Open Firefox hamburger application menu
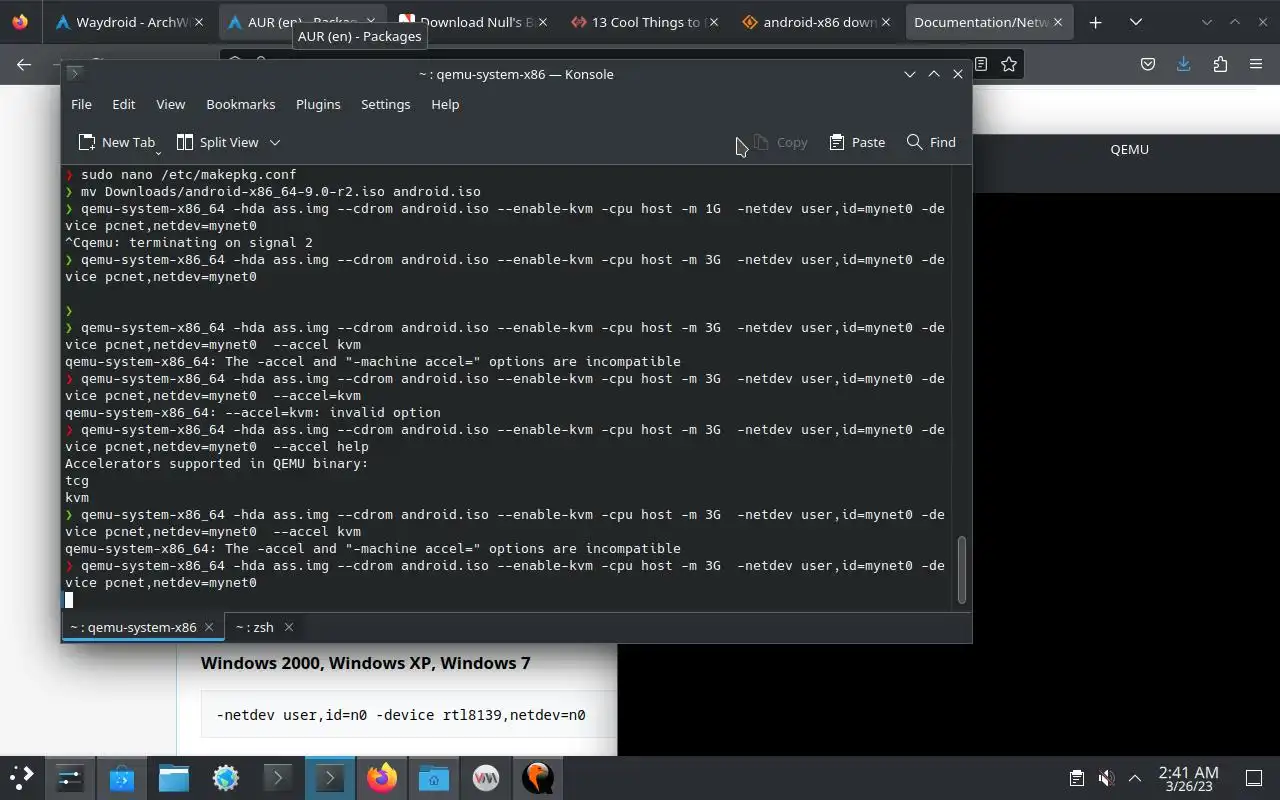 pos(1256,64)
